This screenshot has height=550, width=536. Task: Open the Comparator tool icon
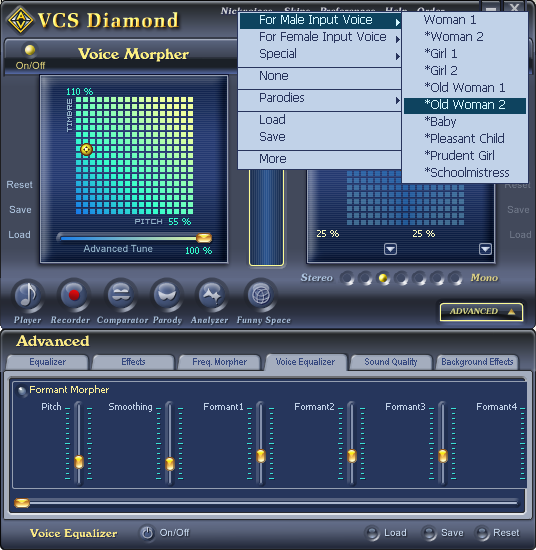[x=120, y=295]
